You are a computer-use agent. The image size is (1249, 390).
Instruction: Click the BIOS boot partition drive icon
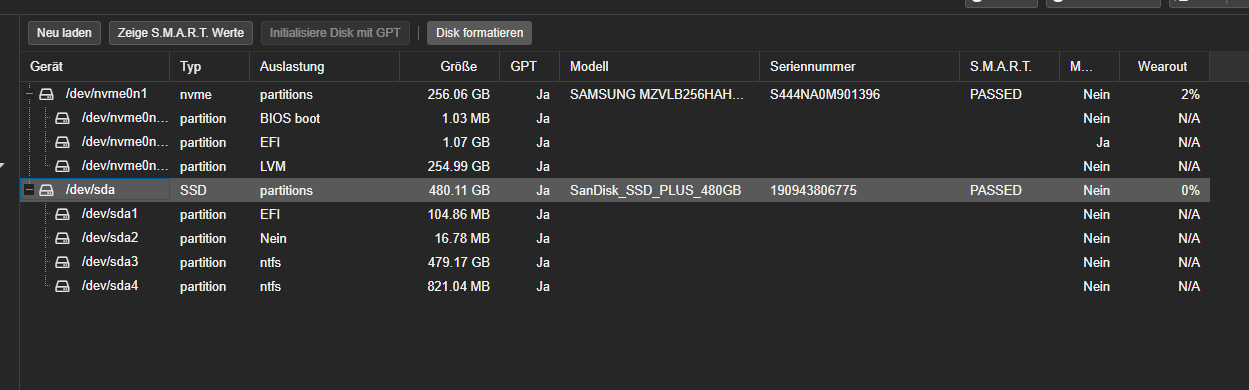pyautogui.click(x=62, y=118)
